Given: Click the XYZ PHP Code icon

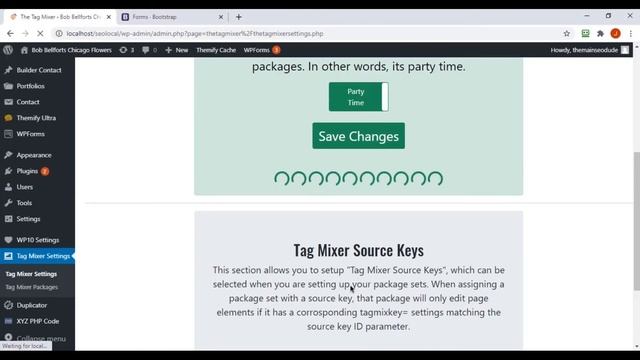Looking at the screenshot, I should click(8, 321).
